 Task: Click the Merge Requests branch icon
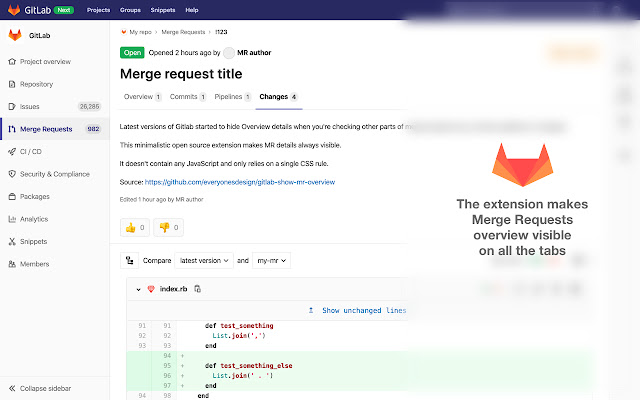click(x=12, y=129)
